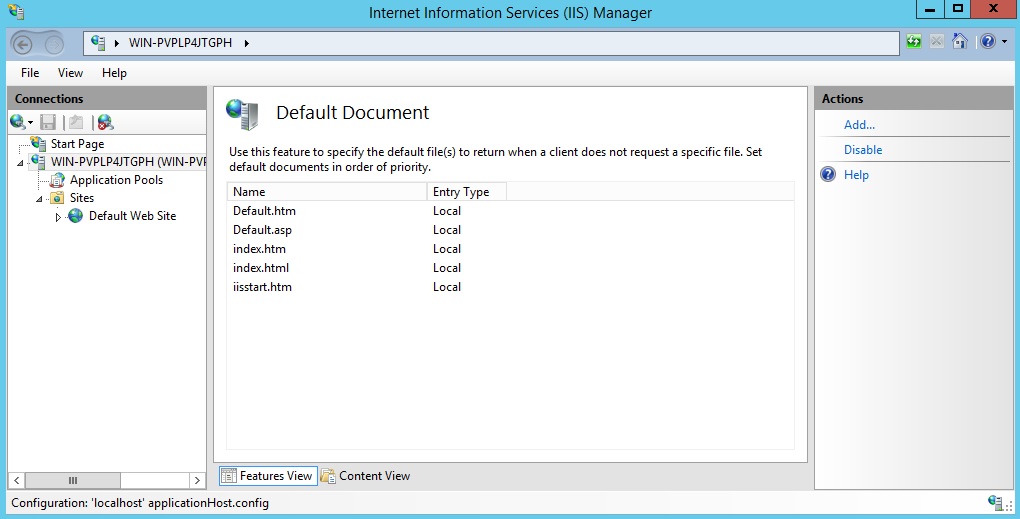Switch to the Content View tab
The image size is (1020, 519).
click(x=366, y=475)
